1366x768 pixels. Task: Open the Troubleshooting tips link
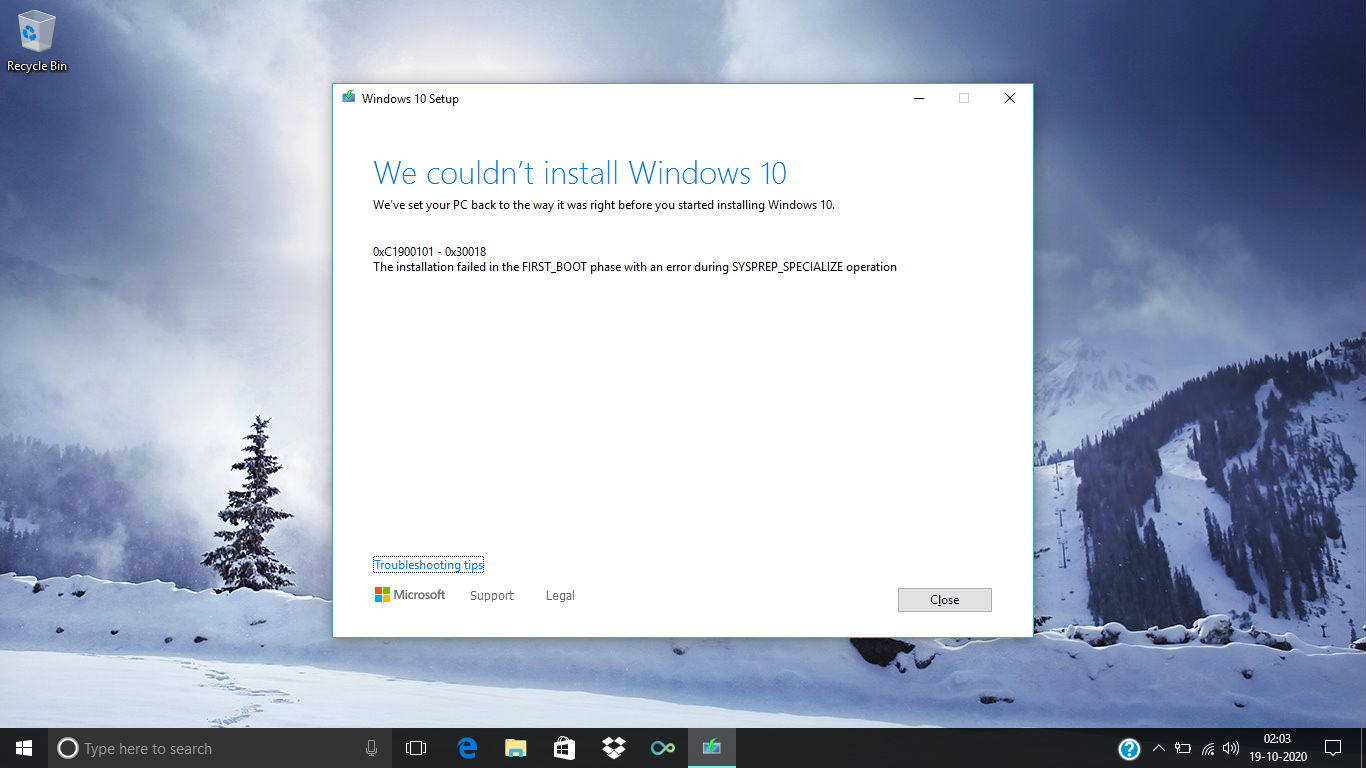(428, 565)
